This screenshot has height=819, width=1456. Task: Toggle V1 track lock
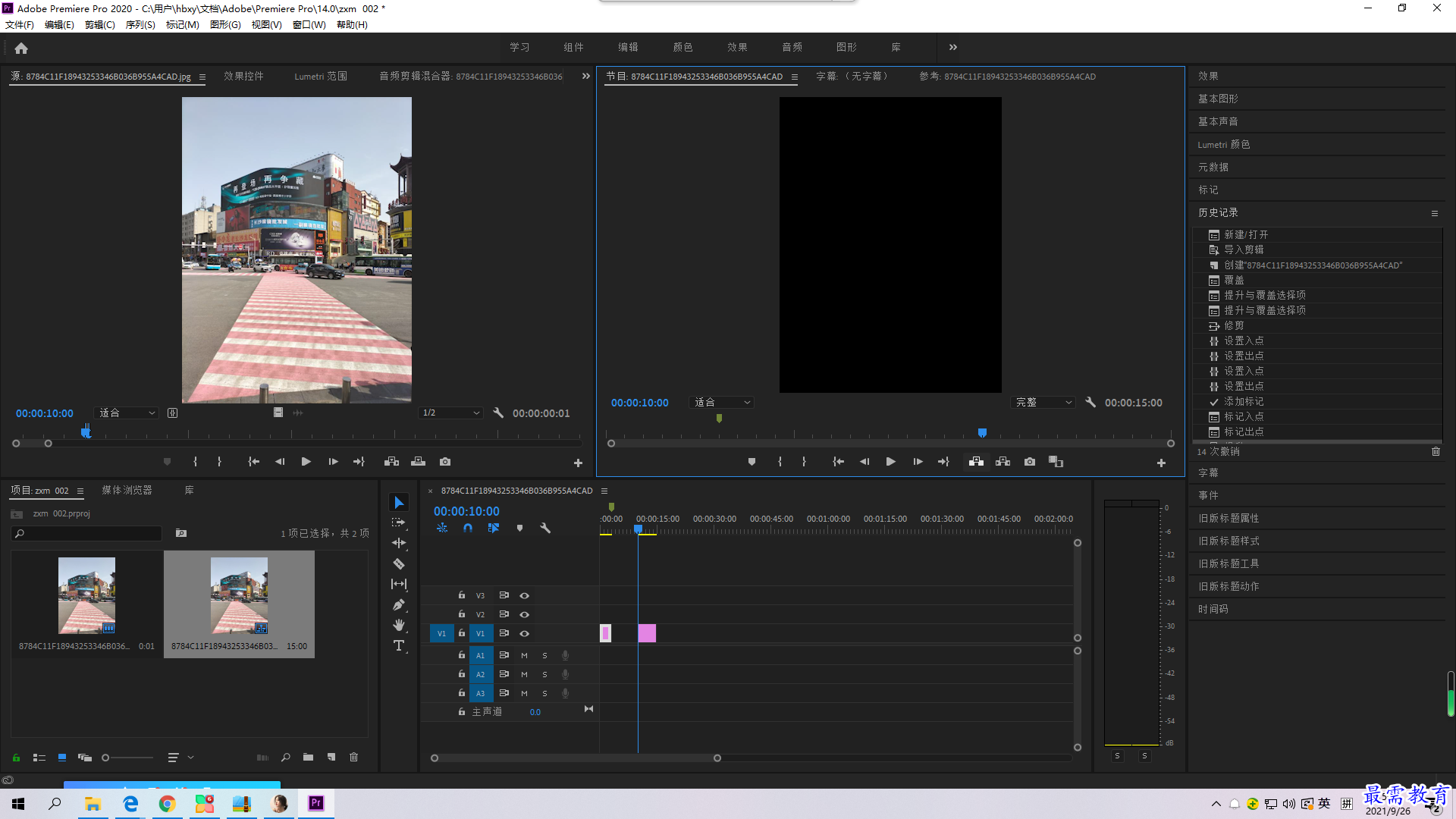tap(461, 632)
